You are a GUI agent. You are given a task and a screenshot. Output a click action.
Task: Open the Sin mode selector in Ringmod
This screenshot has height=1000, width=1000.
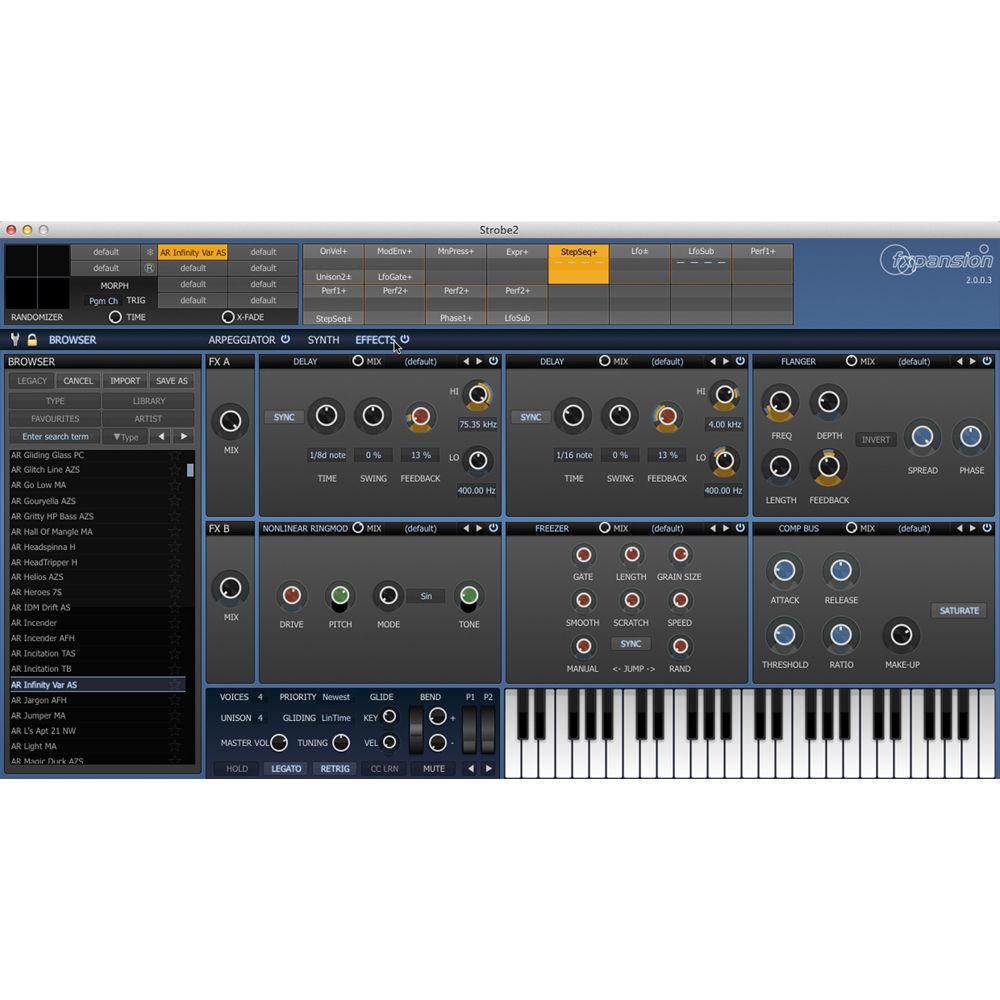[427, 595]
